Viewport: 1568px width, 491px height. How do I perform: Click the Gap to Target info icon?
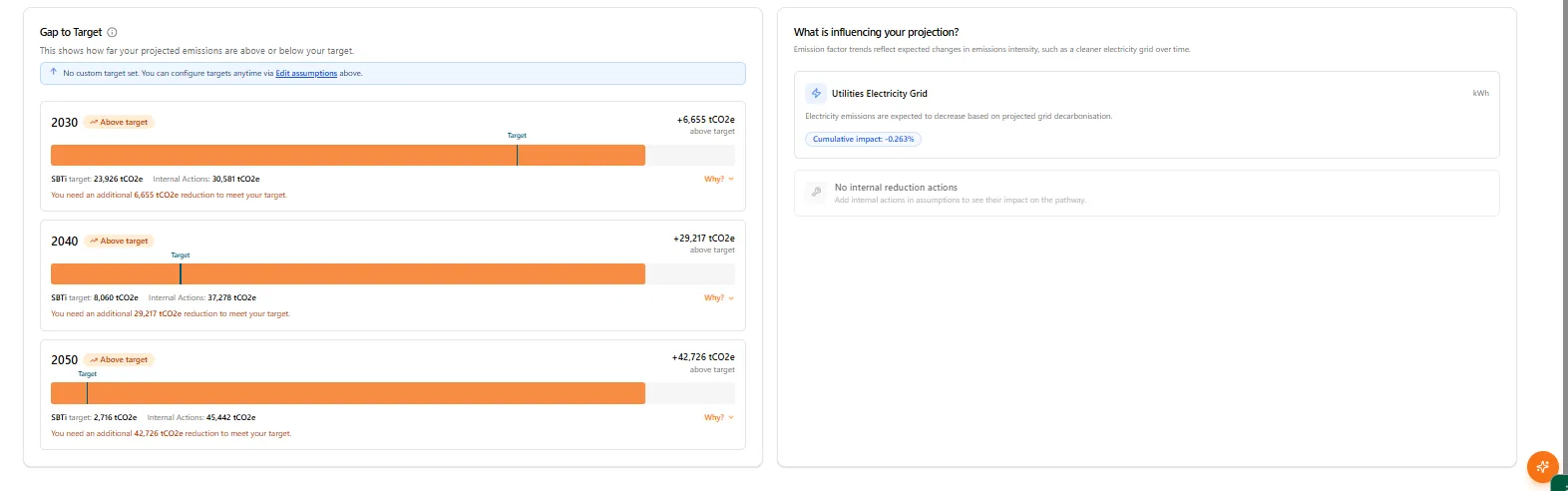pyautogui.click(x=112, y=32)
